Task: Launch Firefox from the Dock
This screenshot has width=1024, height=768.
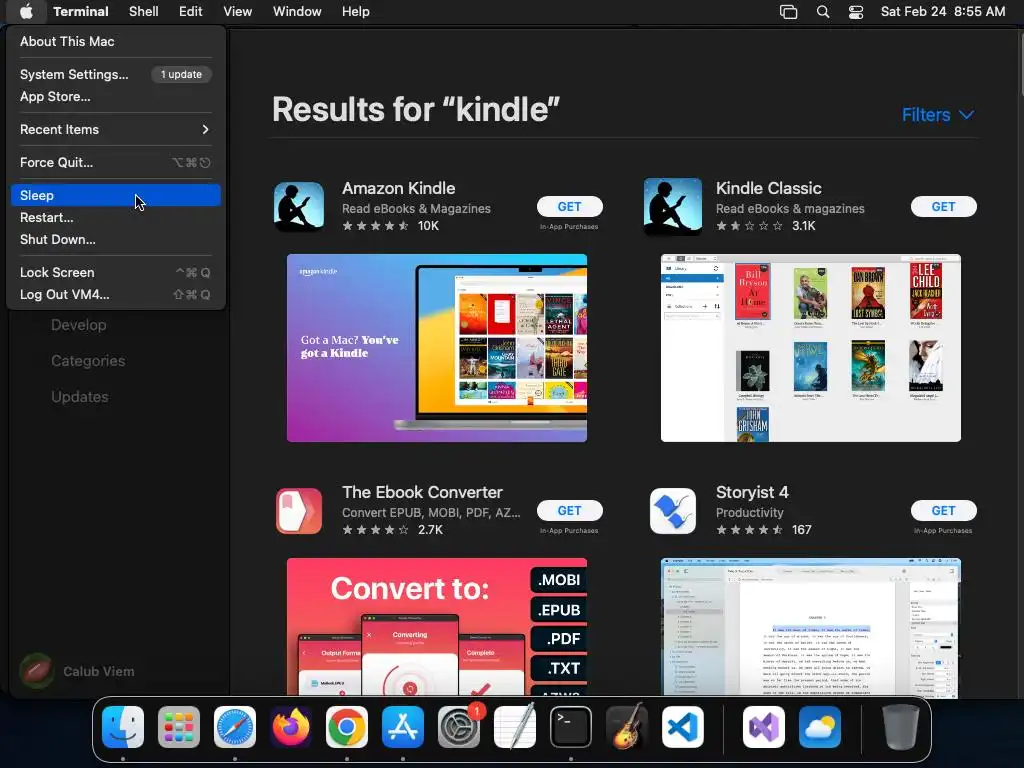Action: pos(291,727)
